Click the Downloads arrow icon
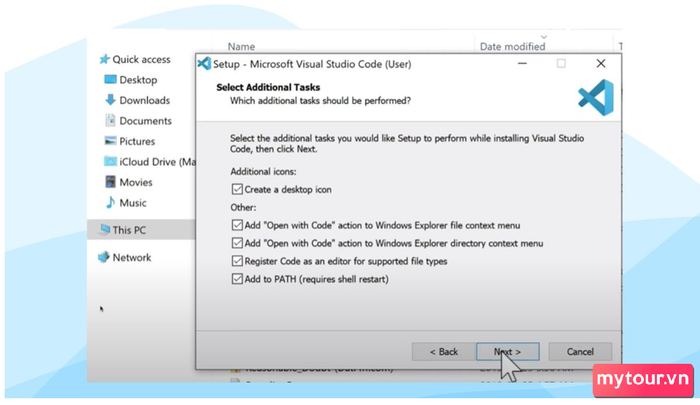The width and height of the screenshot is (700, 405). point(110,100)
